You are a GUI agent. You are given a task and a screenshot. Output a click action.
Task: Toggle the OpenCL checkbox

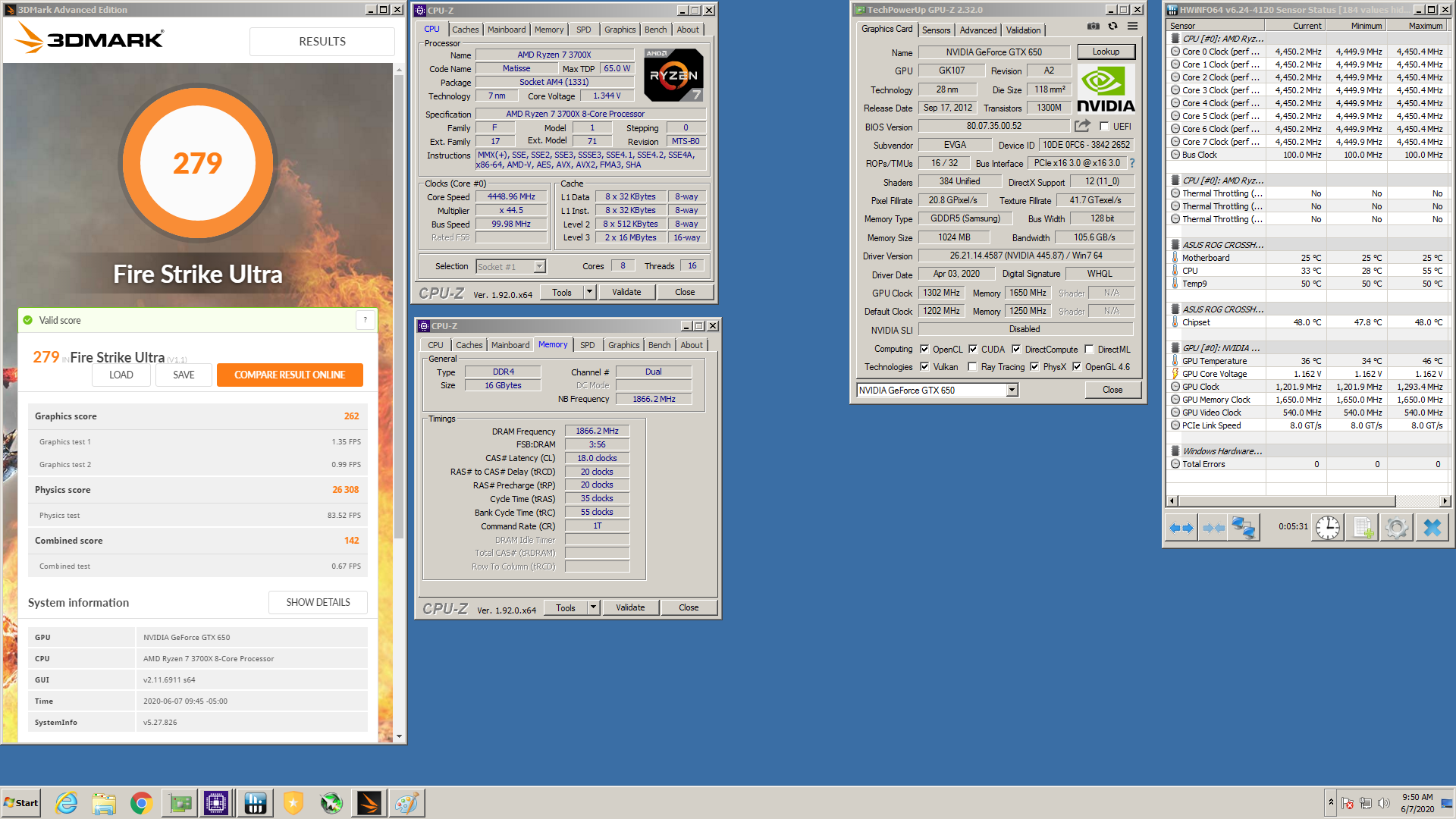924,350
